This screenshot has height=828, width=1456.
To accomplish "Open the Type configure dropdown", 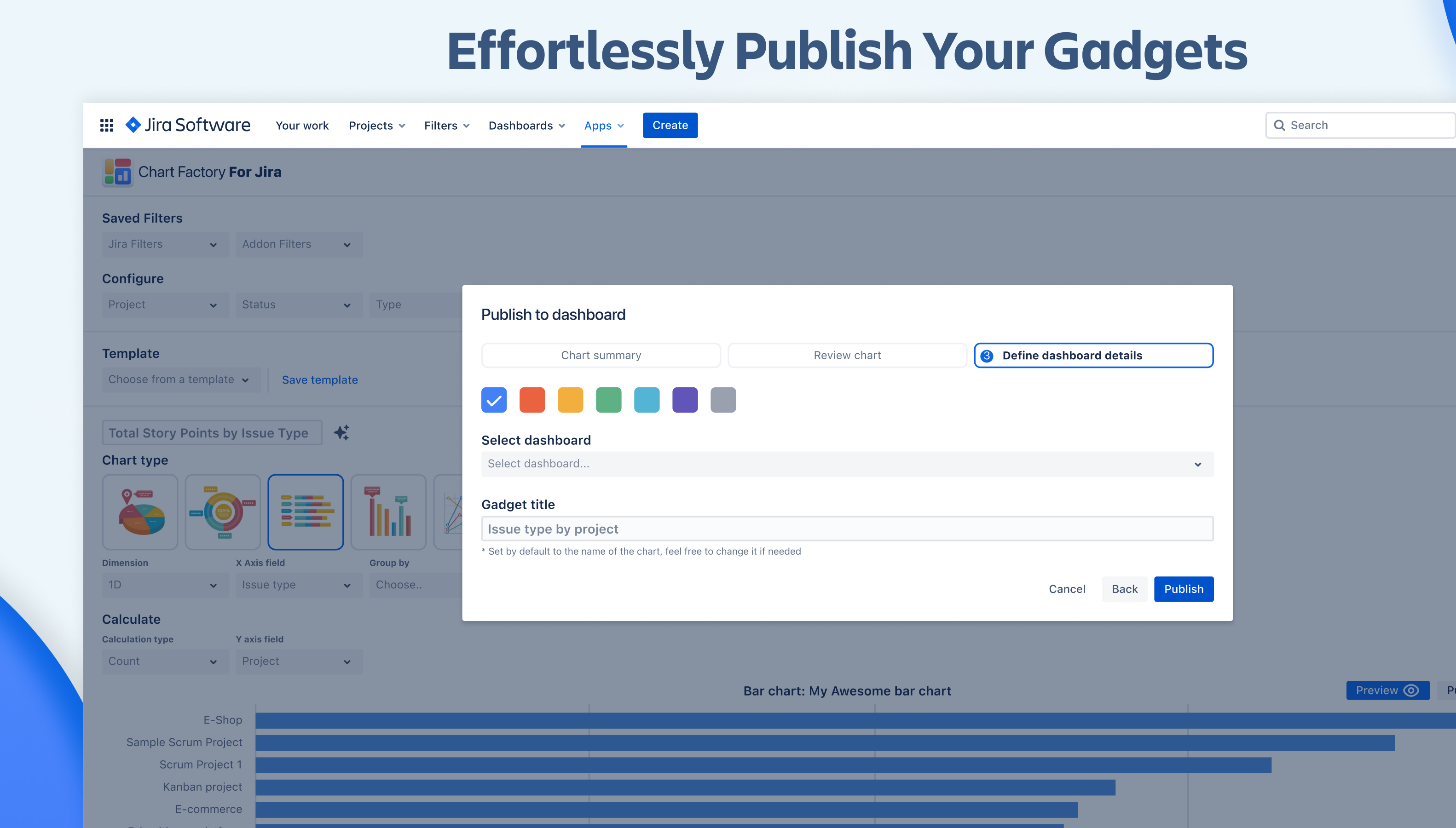I will pos(416,305).
